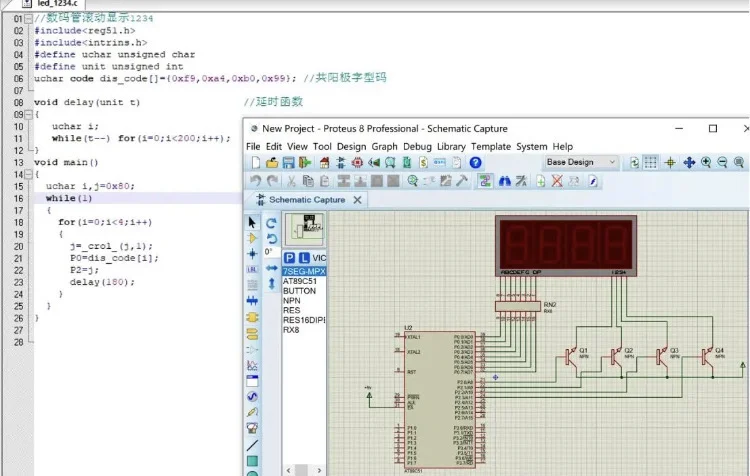Save the project with the floppy icon

click(x=288, y=163)
